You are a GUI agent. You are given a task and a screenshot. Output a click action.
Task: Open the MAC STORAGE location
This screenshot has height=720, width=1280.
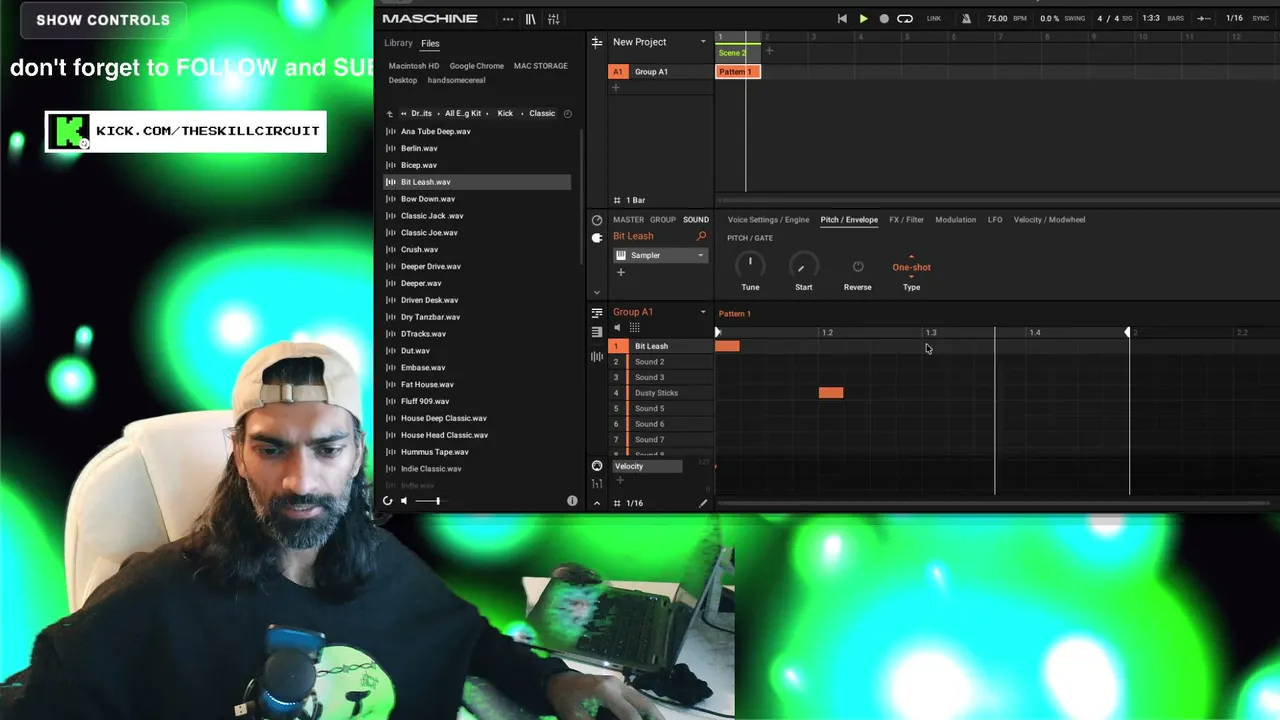coord(541,66)
